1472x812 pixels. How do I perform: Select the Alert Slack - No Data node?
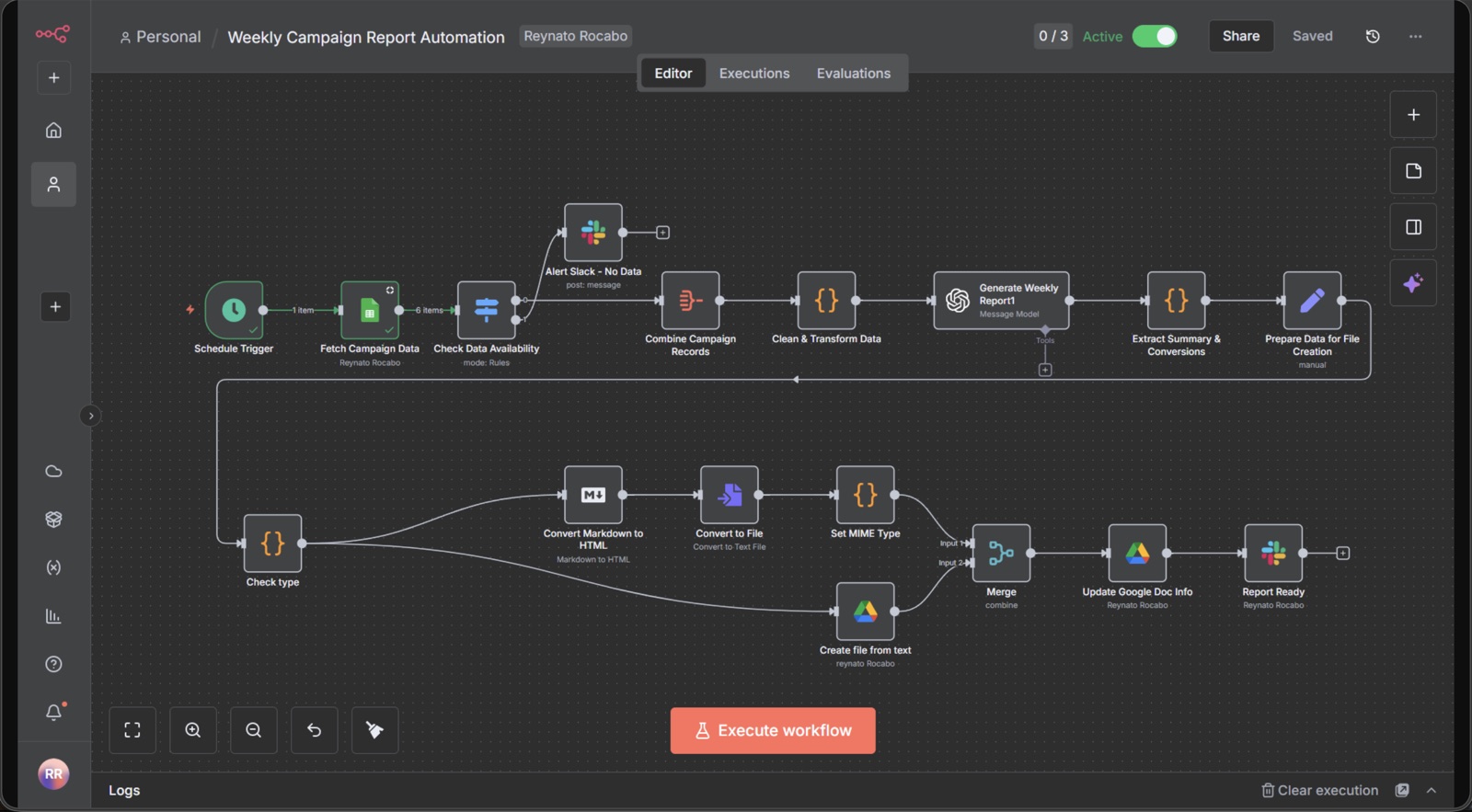tap(593, 233)
